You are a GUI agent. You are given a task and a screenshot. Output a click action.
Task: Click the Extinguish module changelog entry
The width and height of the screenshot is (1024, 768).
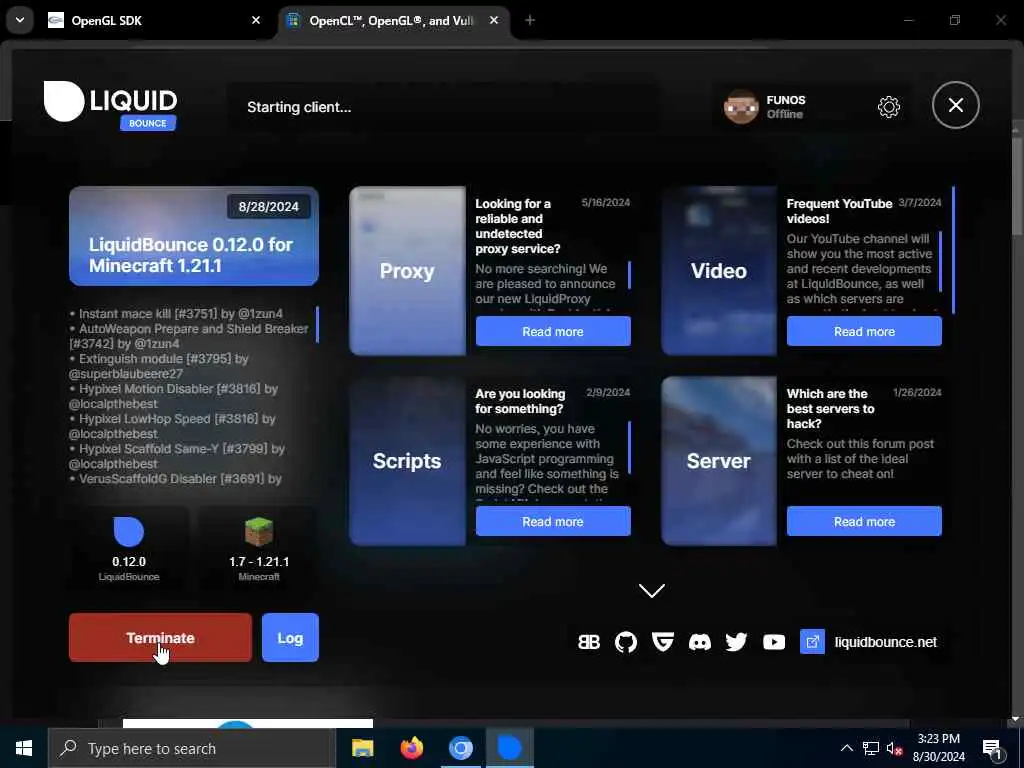159,366
